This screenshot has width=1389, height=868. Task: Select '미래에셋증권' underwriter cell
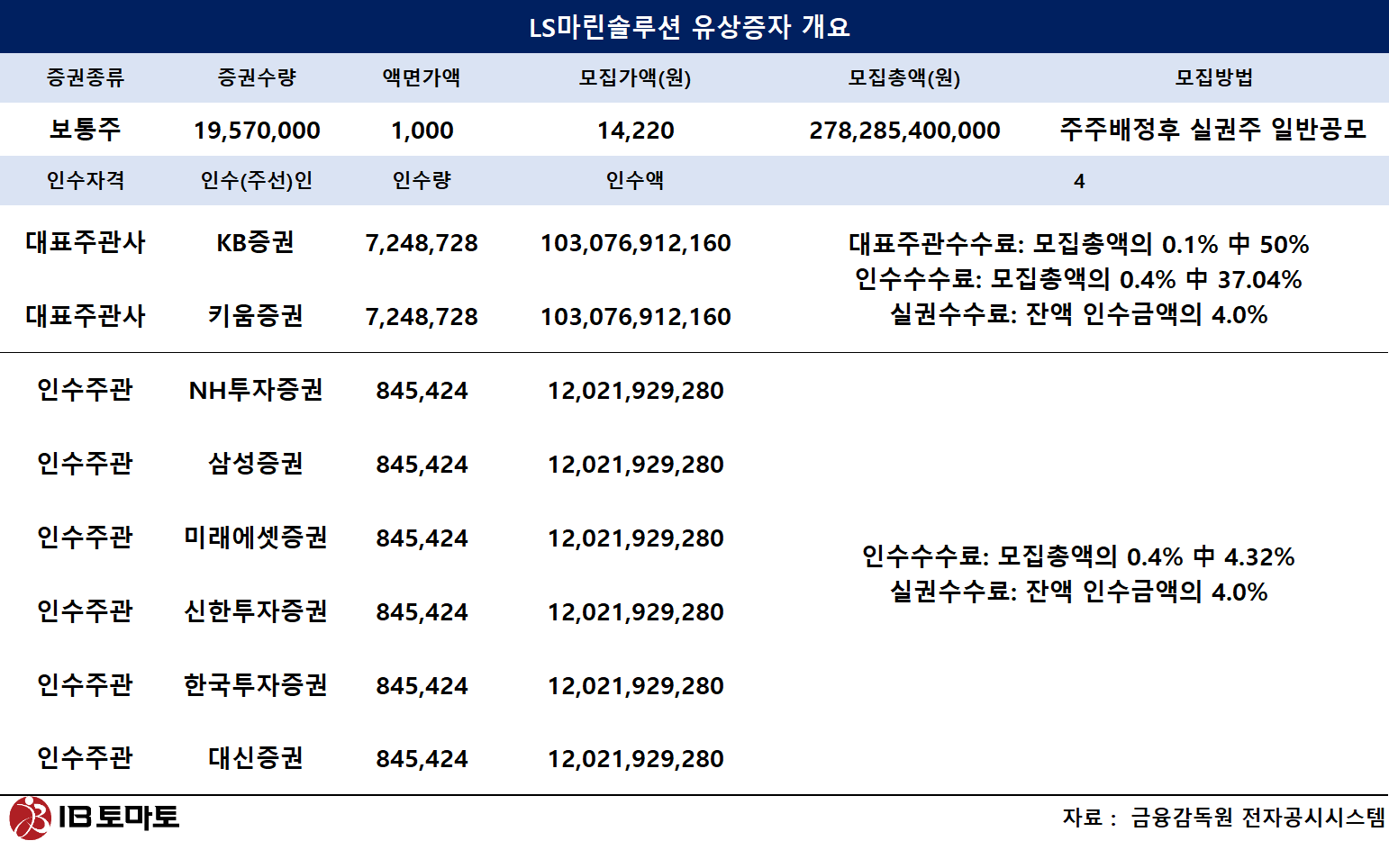256,538
